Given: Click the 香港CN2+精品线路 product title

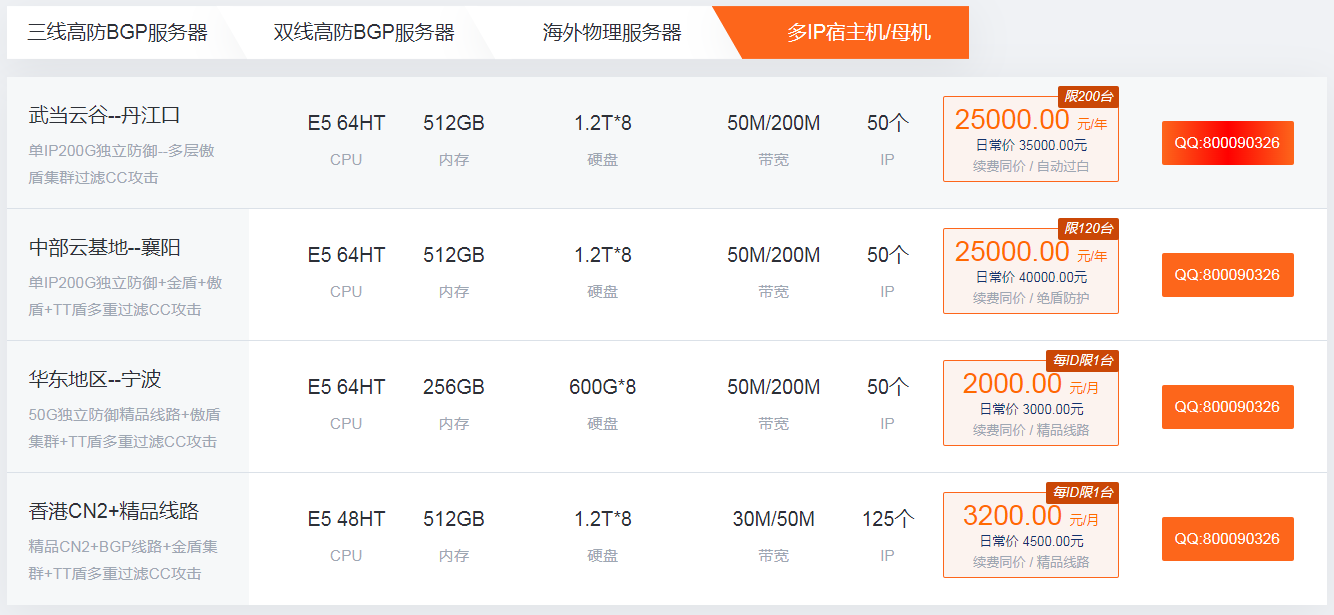Looking at the screenshot, I should [113, 511].
